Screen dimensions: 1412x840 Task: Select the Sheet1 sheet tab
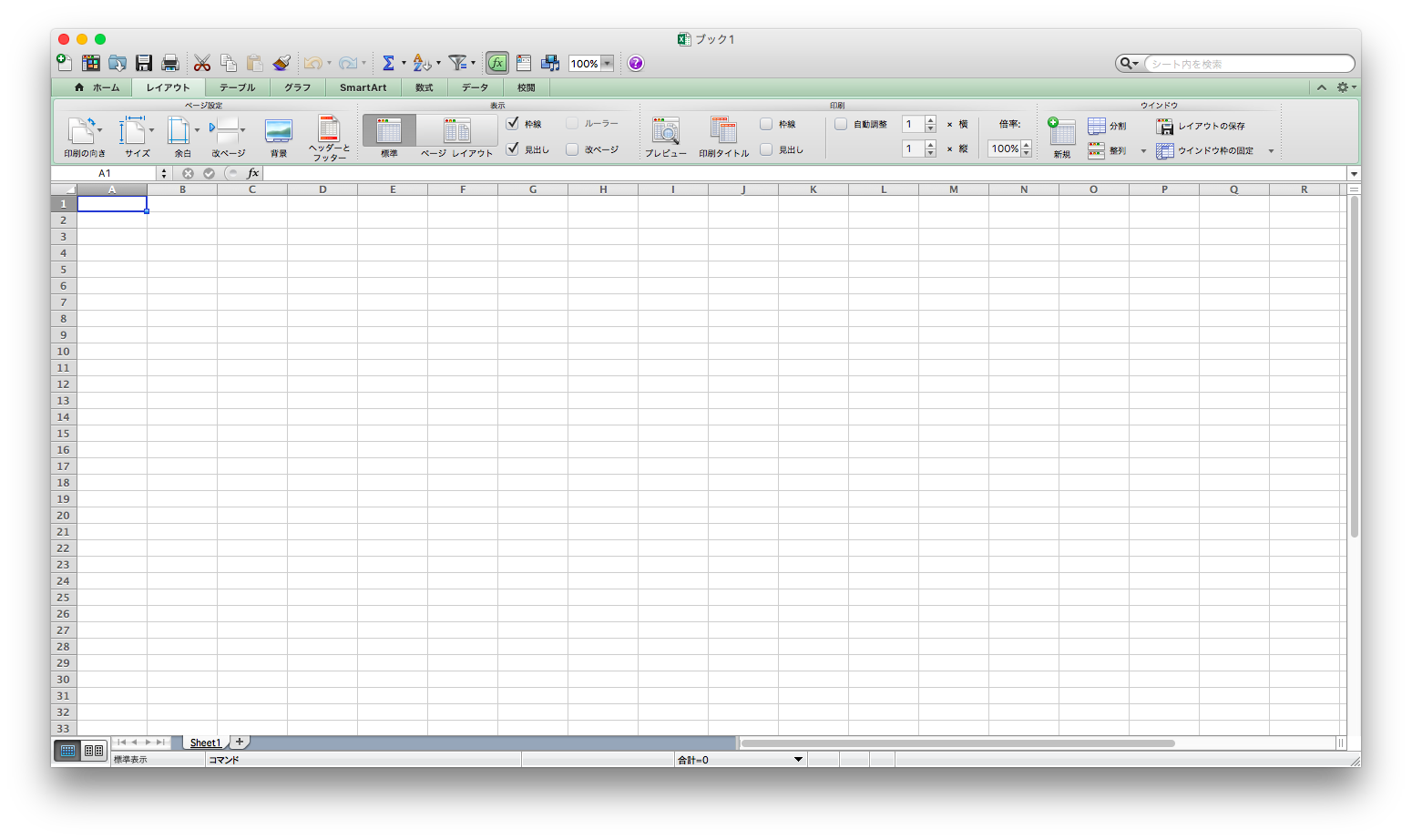click(x=205, y=743)
